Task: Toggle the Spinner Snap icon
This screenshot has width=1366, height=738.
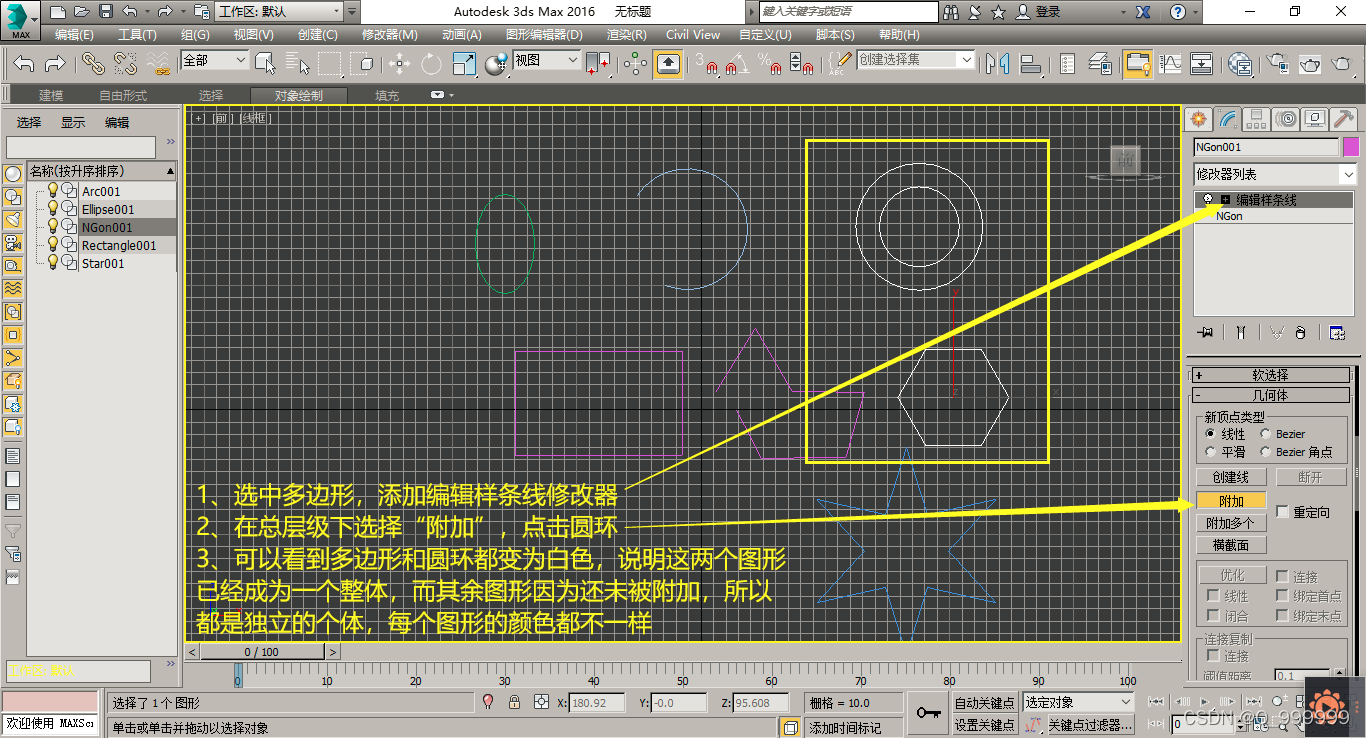Action: pyautogui.click(x=801, y=64)
